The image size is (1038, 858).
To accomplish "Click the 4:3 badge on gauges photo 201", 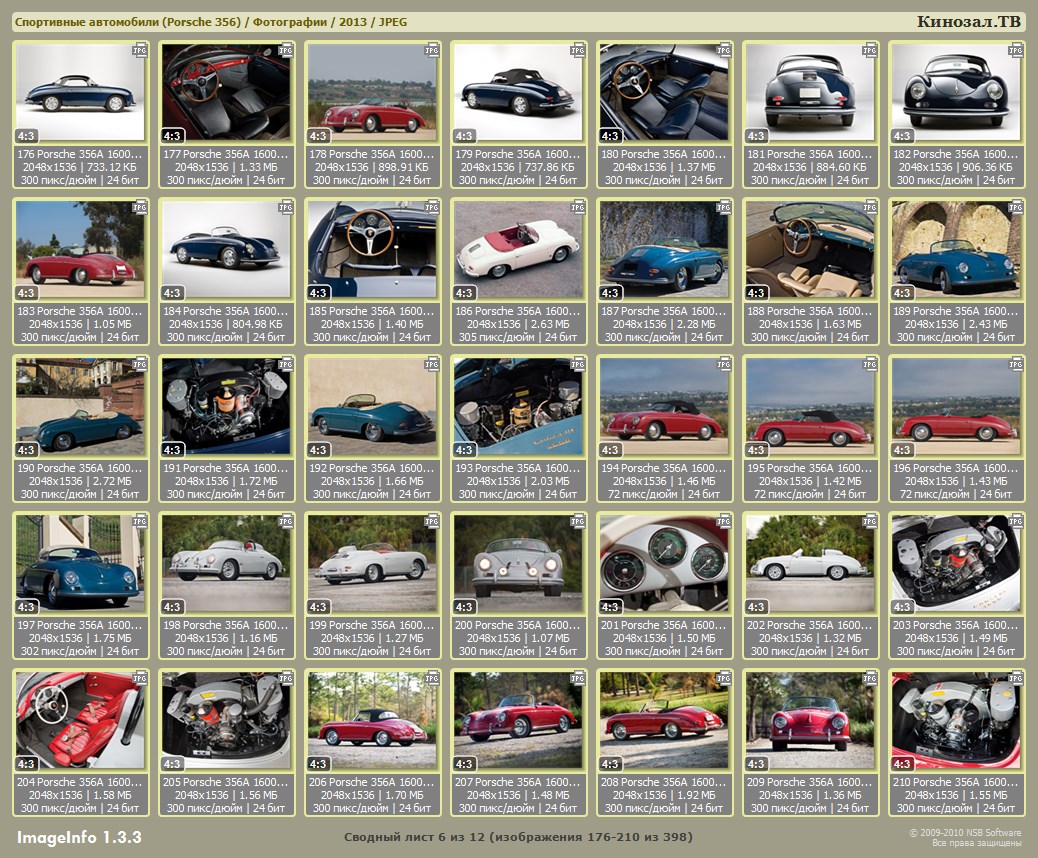I will click(610, 607).
